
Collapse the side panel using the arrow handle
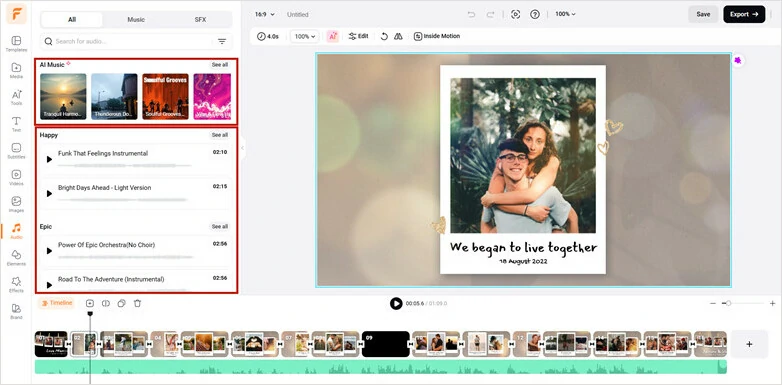click(x=242, y=148)
